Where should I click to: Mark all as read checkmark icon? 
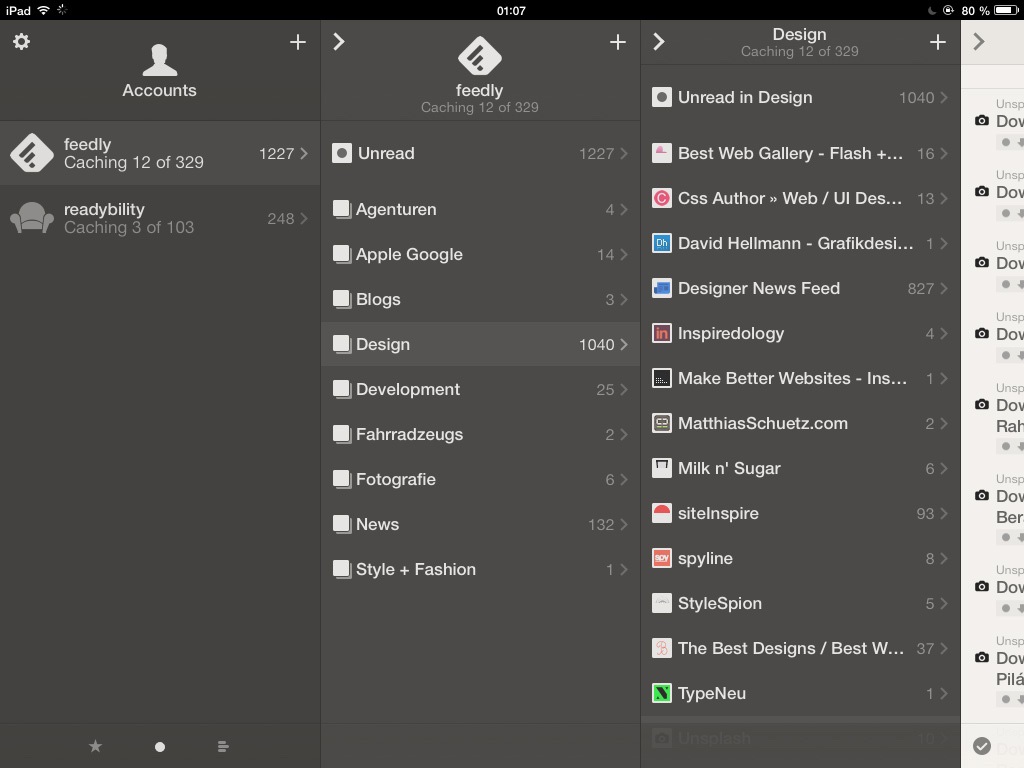982,745
